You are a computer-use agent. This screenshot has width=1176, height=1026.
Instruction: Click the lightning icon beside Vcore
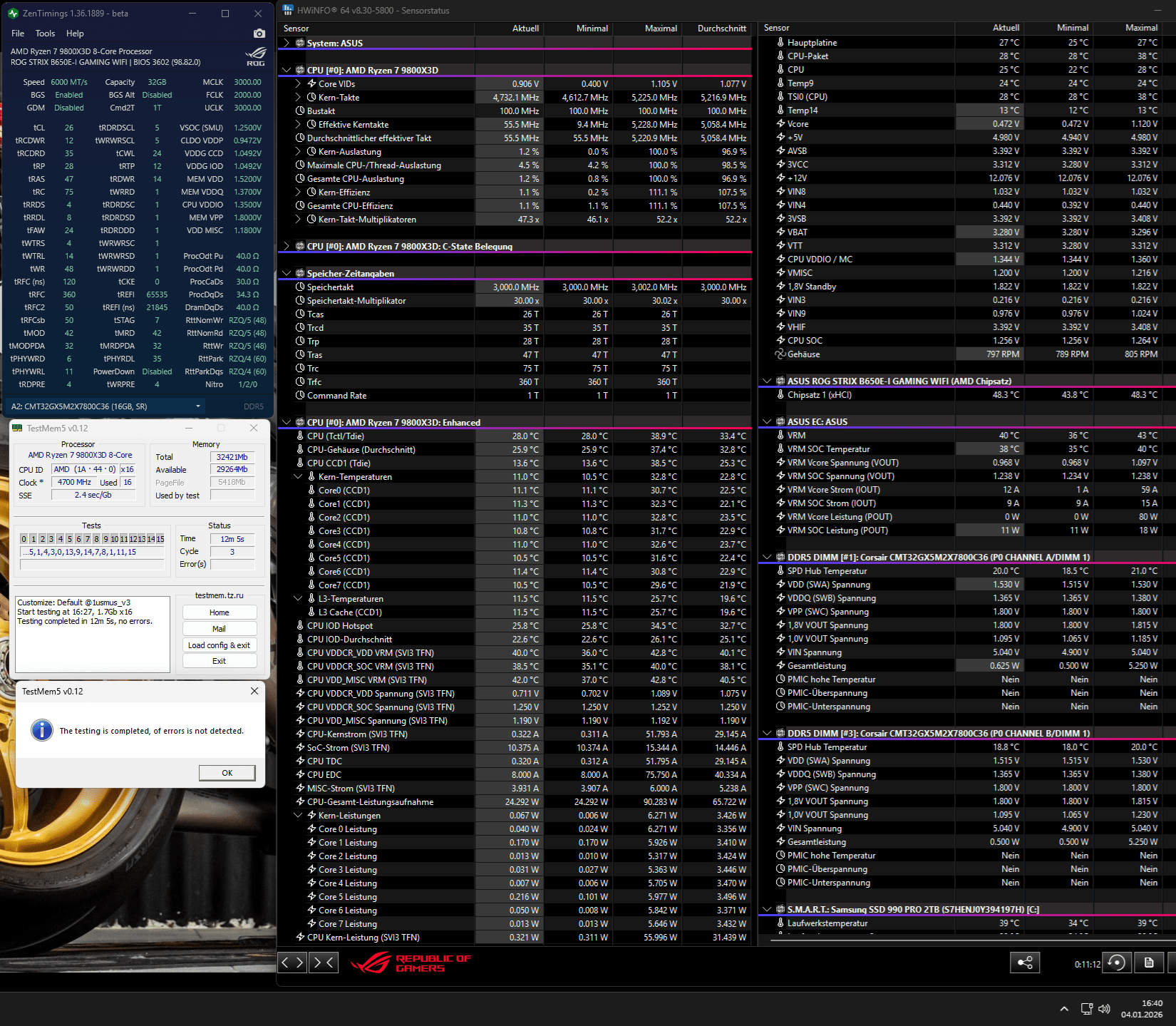click(x=780, y=123)
